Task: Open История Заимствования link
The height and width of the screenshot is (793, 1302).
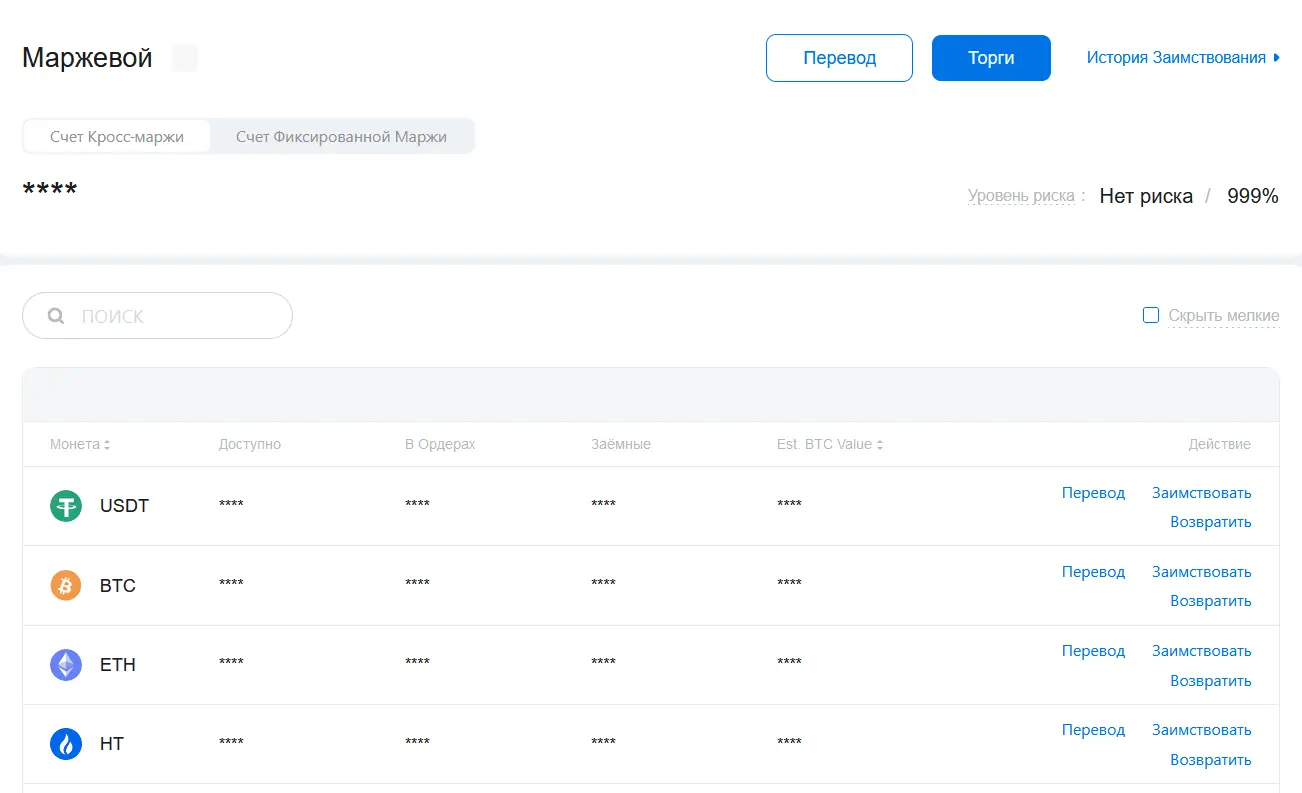Action: tap(1176, 58)
